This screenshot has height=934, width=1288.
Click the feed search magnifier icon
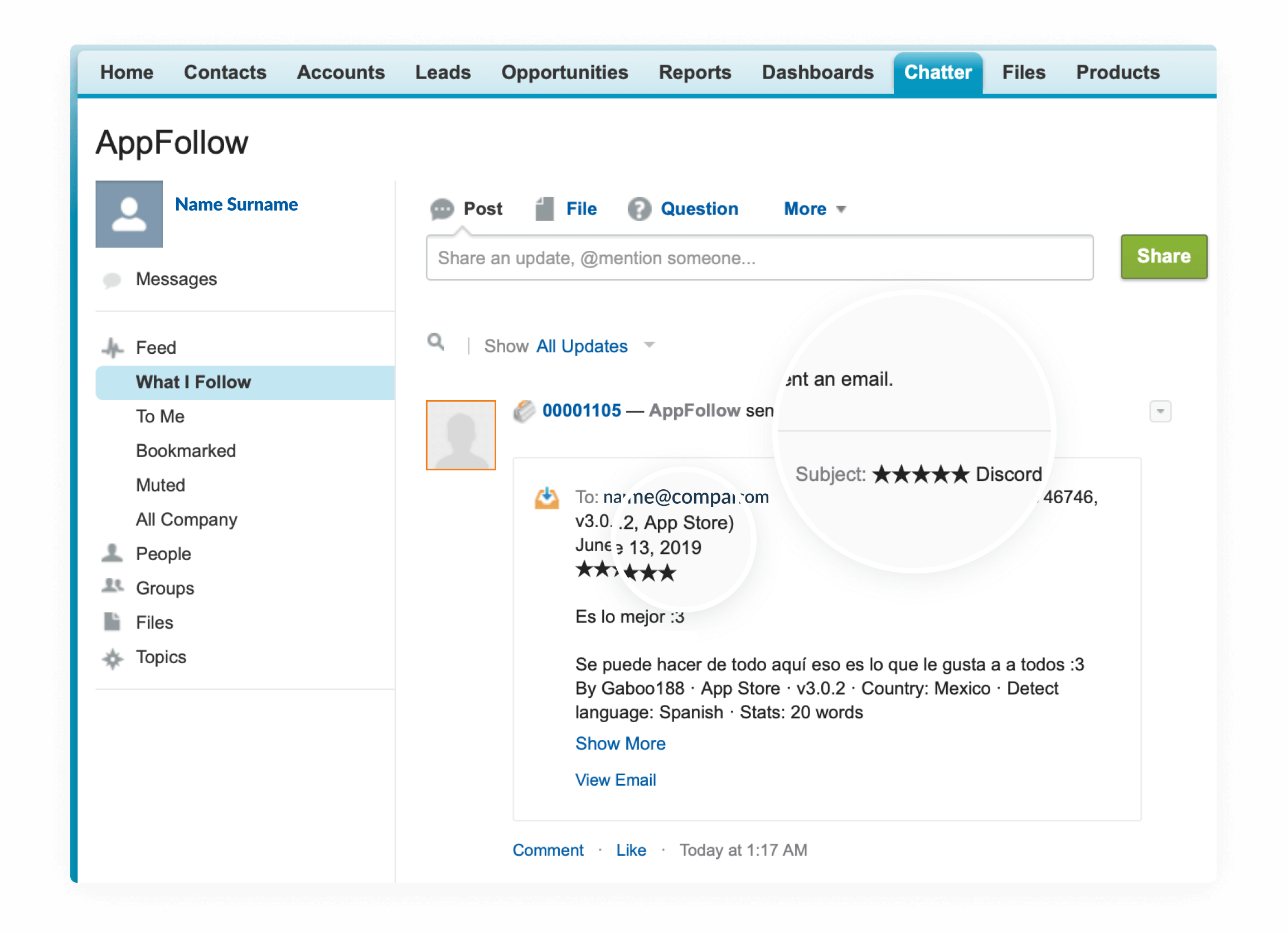[435, 342]
